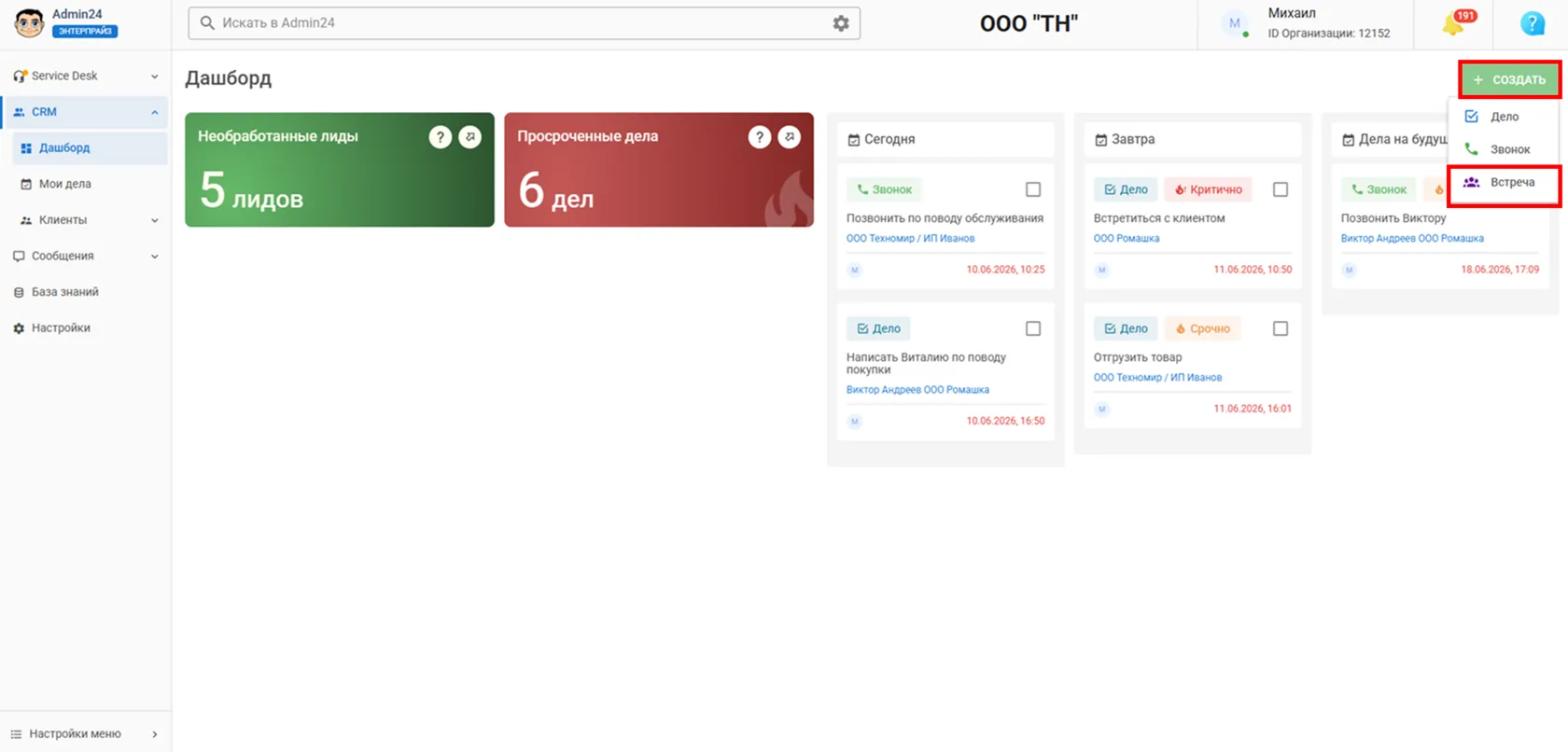
Task: Click the Завтра calendar icon
Action: coord(1100,140)
